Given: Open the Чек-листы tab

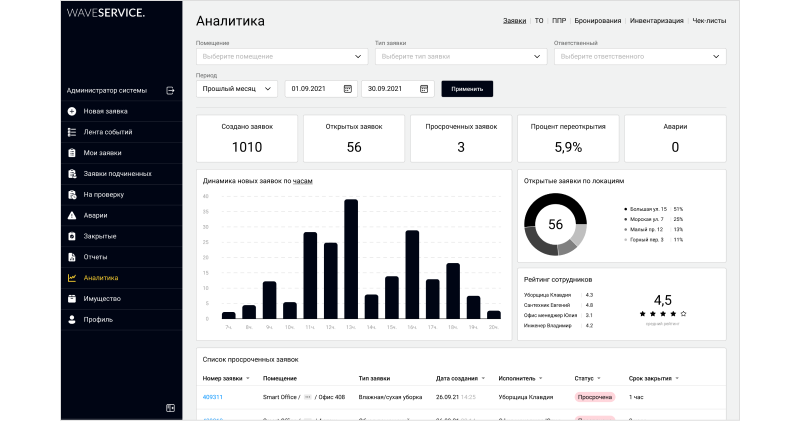Looking at the screenshot, I should click(x=710, y=20).
